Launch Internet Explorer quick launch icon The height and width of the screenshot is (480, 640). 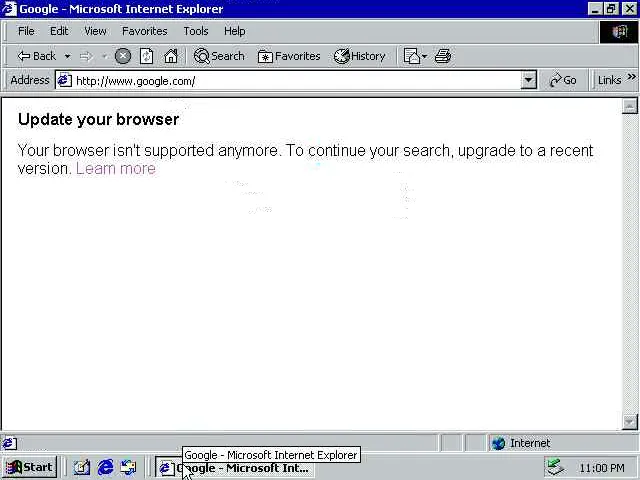[105, 467]
